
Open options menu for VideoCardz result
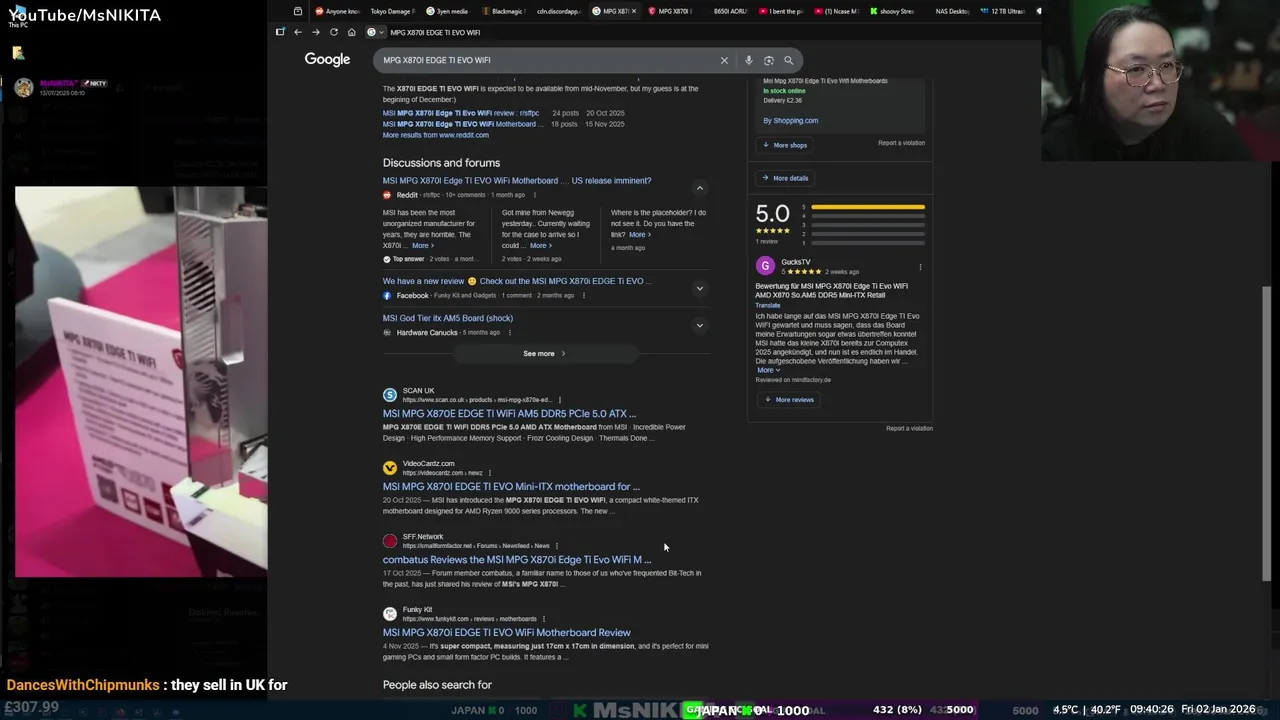point(492,473)
